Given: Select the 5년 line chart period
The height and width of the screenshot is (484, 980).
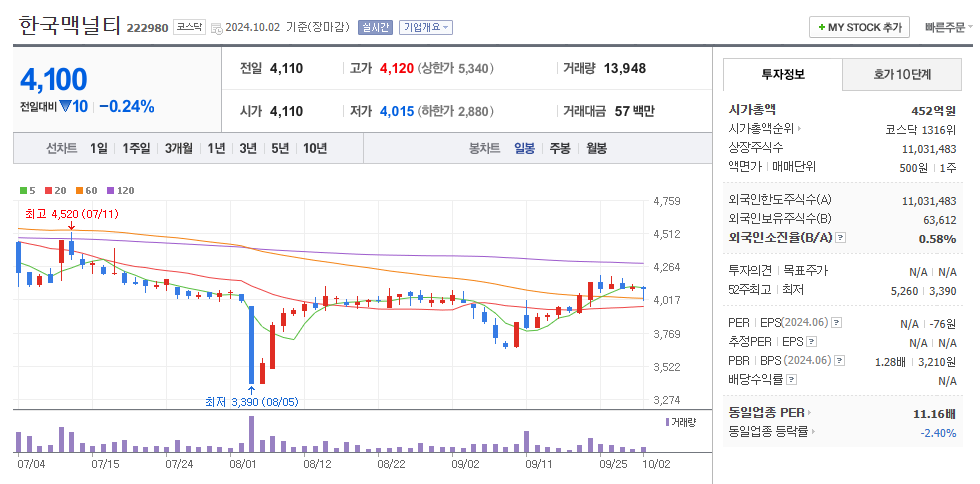Looking at the screenshot, I should (x=280, y=149).
